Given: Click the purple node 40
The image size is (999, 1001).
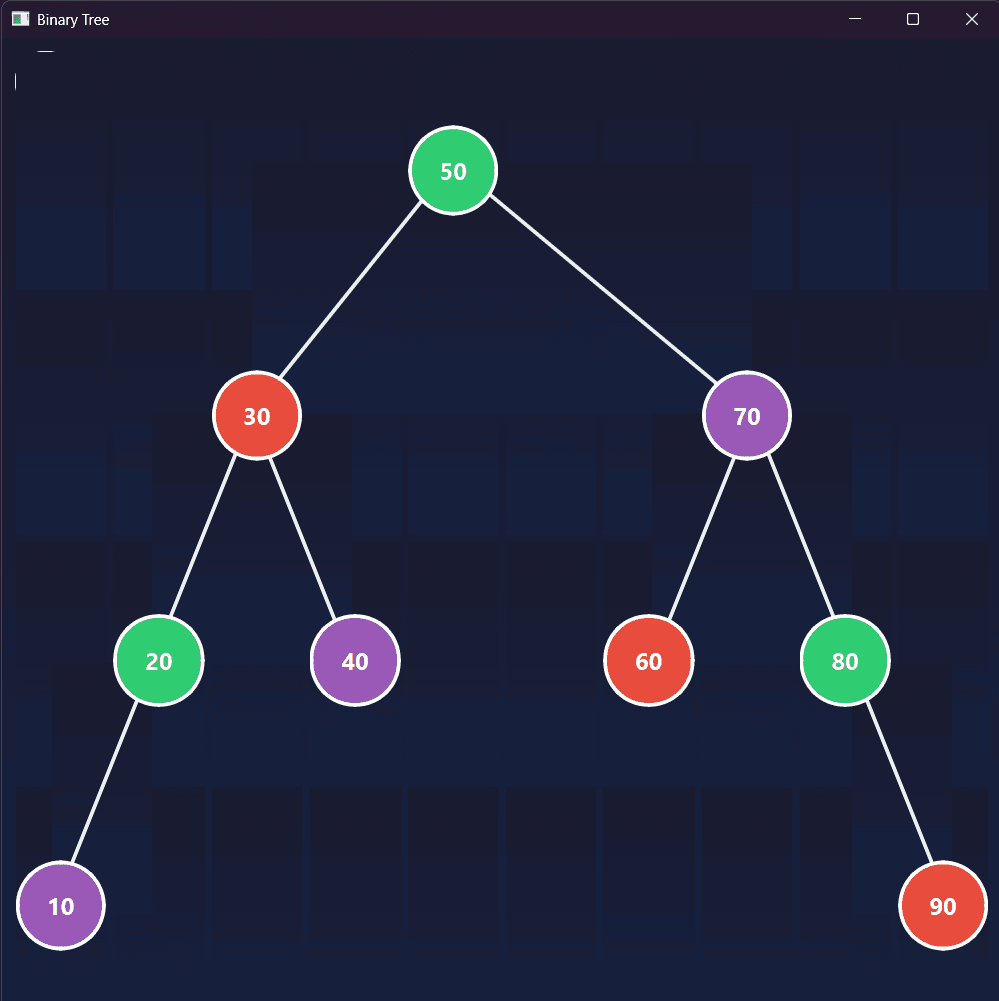Looking at the screenshot, I should pyautogui.click(x=355, y=661).
